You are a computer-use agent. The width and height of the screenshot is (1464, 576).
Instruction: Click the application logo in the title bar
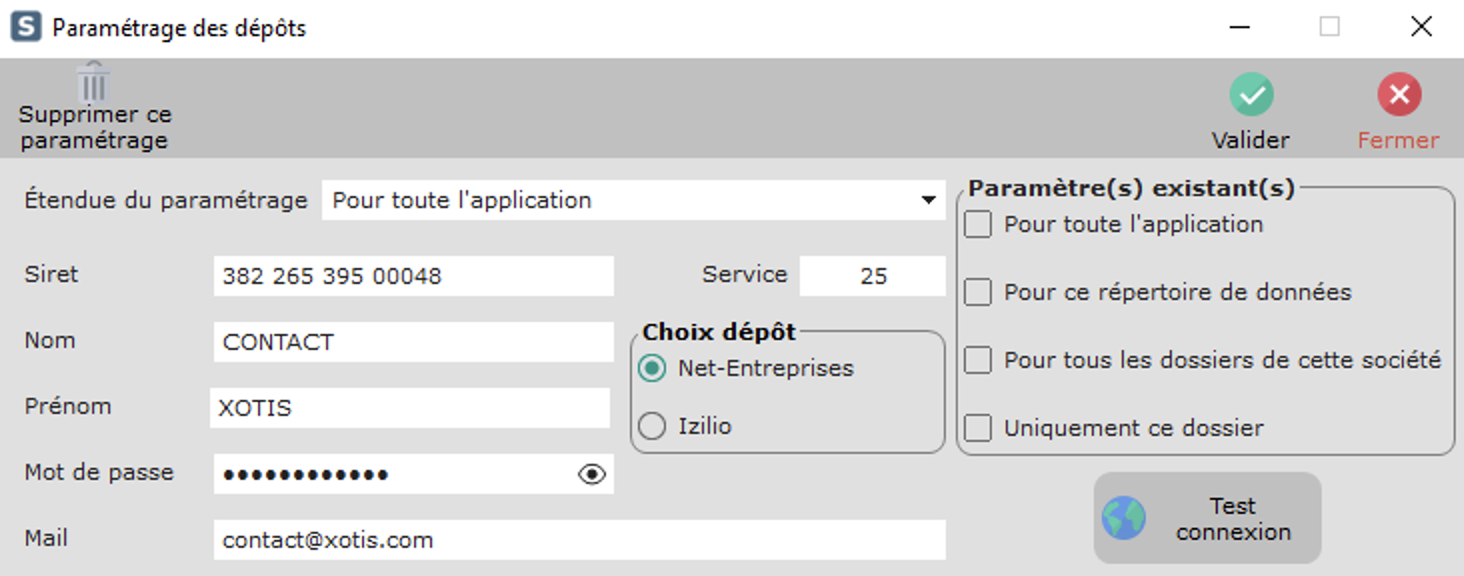pyautogui.click(x=26, y=27)
